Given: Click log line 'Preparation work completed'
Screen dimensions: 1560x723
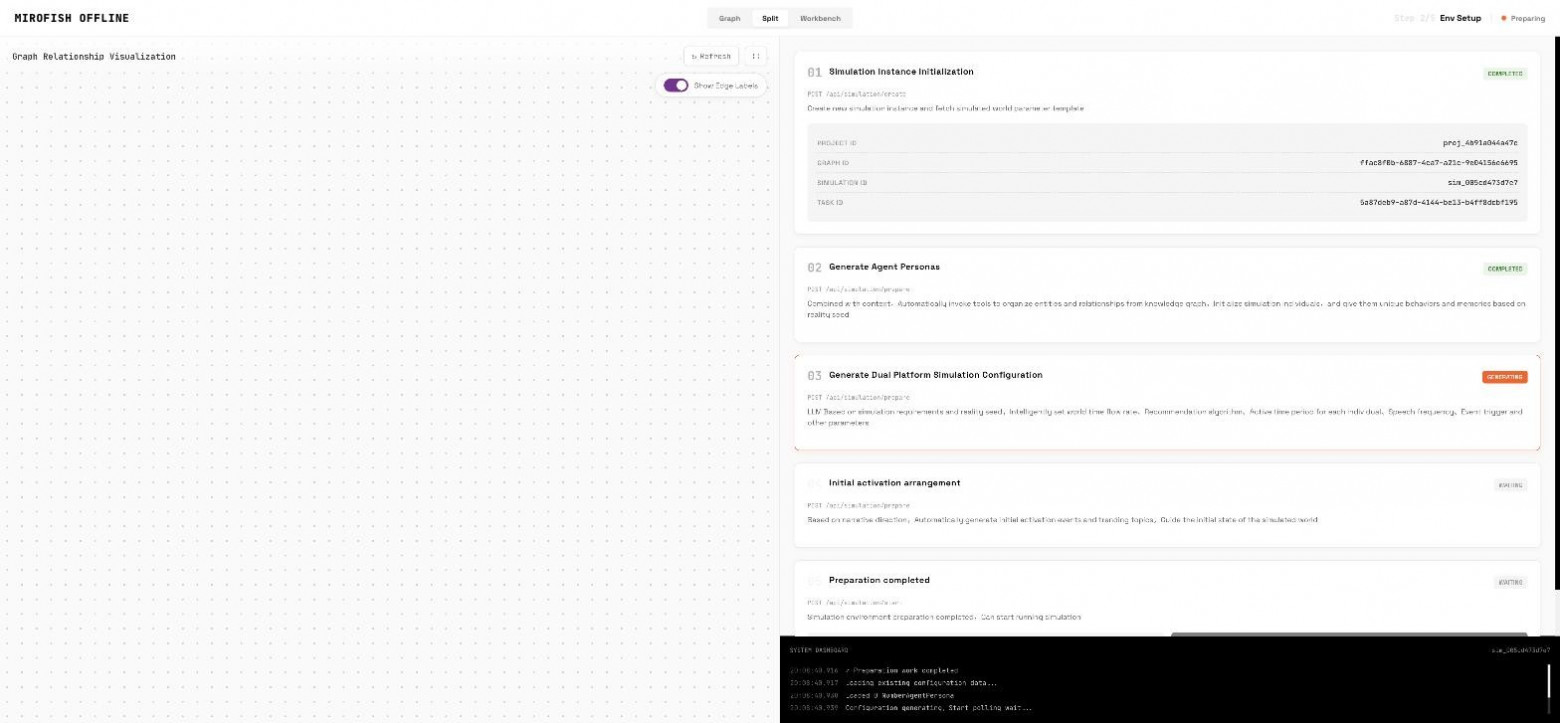Looking at the screenshot, I should 902,670.
